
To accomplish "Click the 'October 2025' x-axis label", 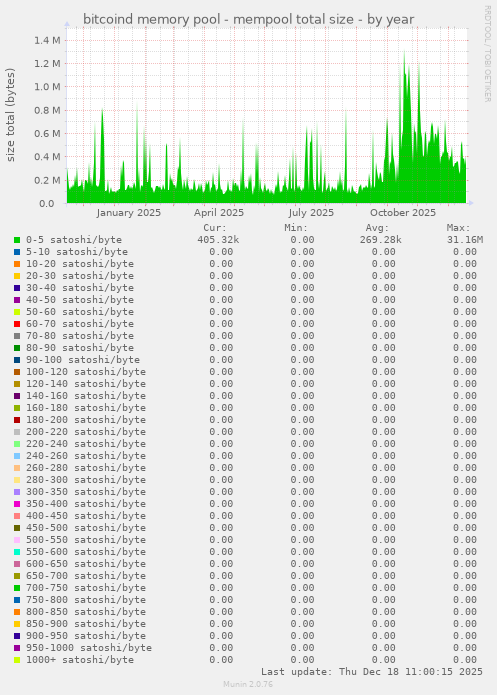I will point(403,213).
